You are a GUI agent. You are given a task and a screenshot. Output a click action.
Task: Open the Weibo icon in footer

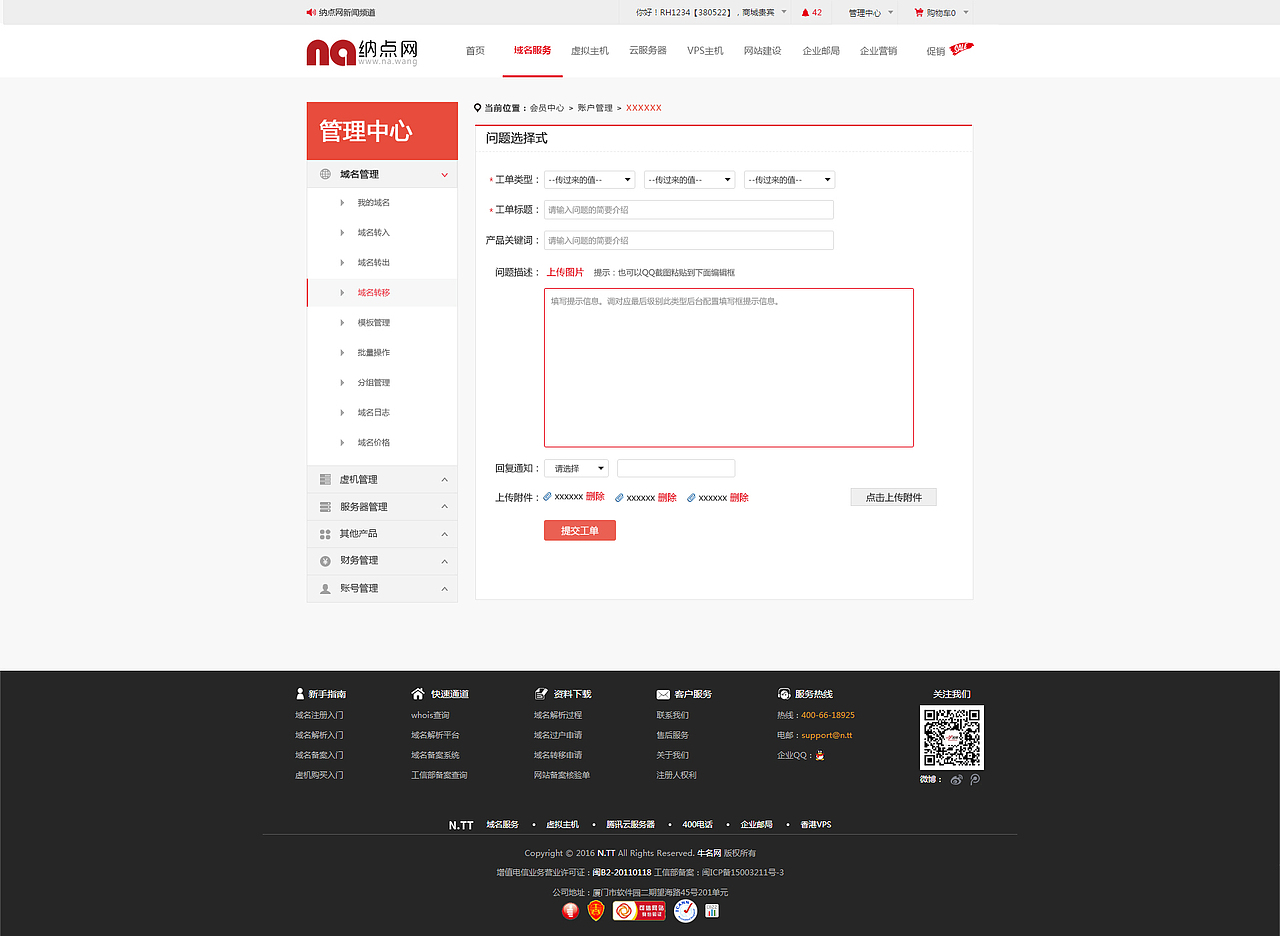[956, 779]
